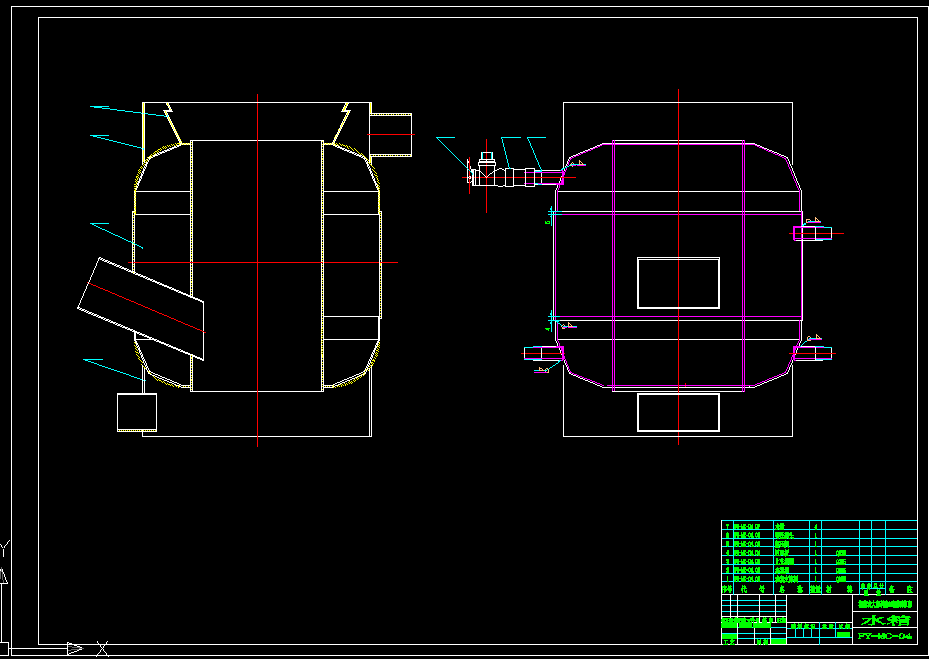
Task: Select the left view's vertical red centerline
Action: (257, 270)
